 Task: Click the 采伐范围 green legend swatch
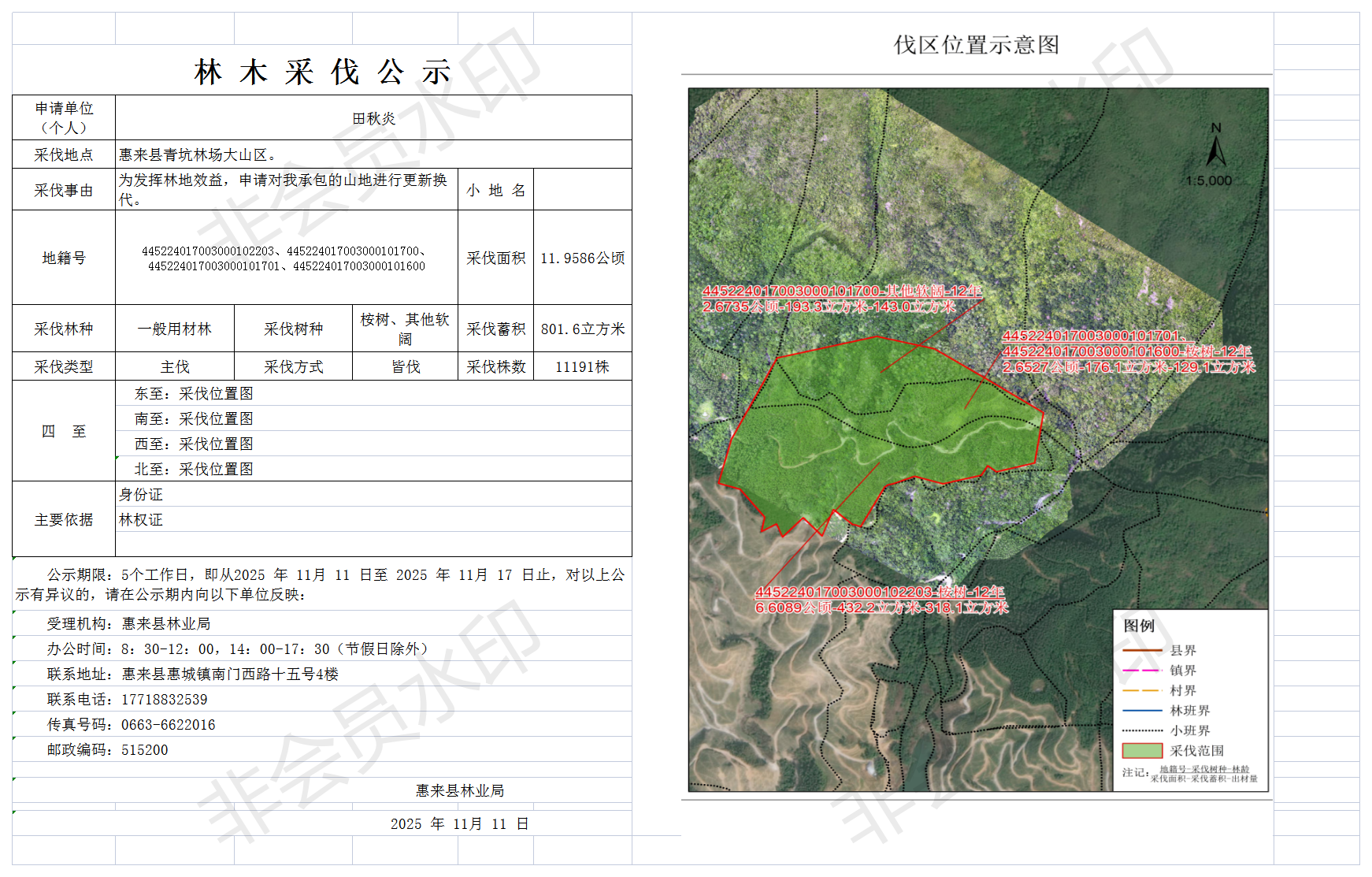[1142, 751]
